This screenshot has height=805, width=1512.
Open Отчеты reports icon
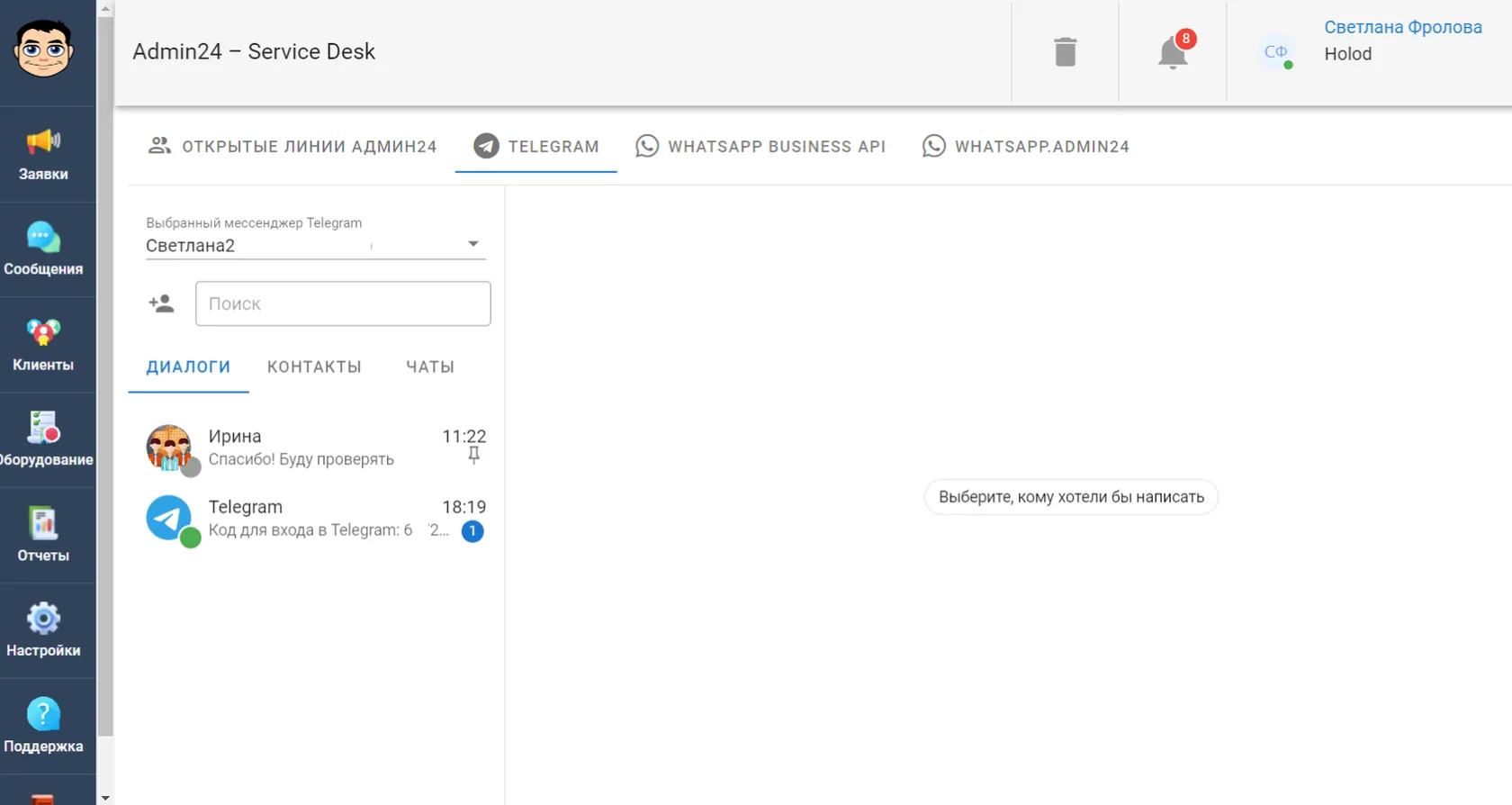click(x=43, y=523)
